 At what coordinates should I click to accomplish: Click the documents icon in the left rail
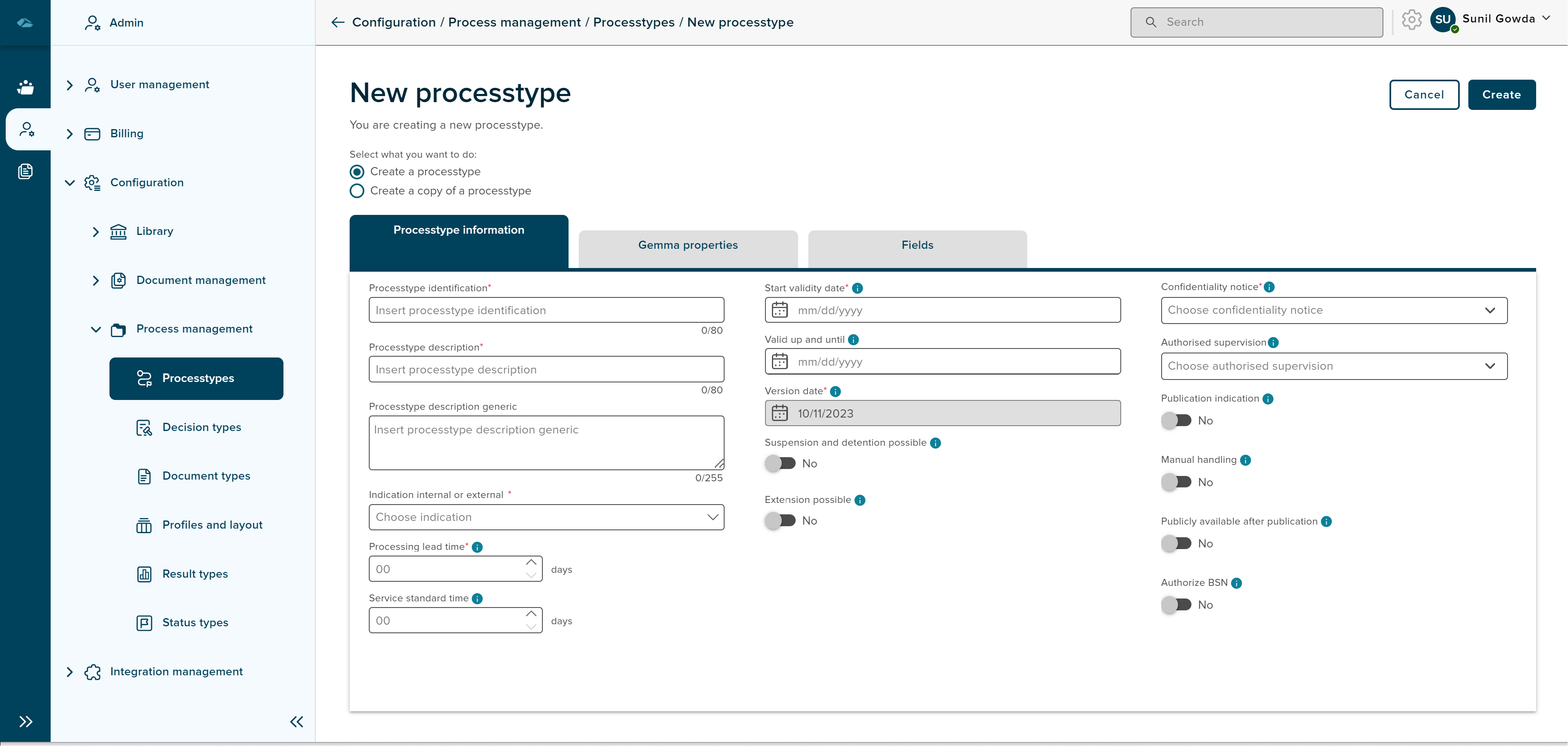pyautogui.click(x=25, y=171)
